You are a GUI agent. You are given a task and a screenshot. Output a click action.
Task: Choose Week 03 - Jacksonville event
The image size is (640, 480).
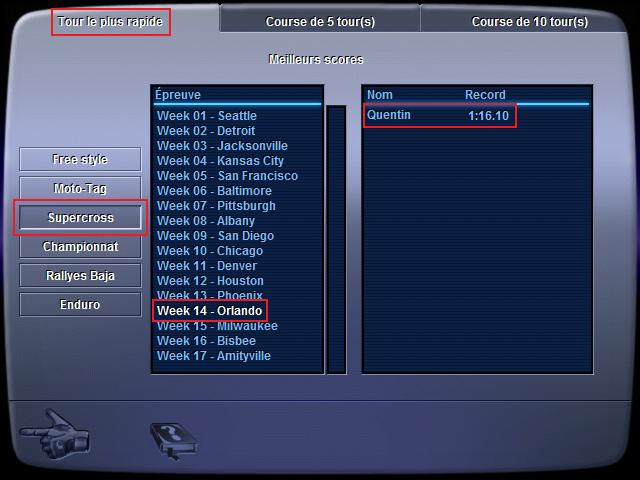tap(222, 146)
